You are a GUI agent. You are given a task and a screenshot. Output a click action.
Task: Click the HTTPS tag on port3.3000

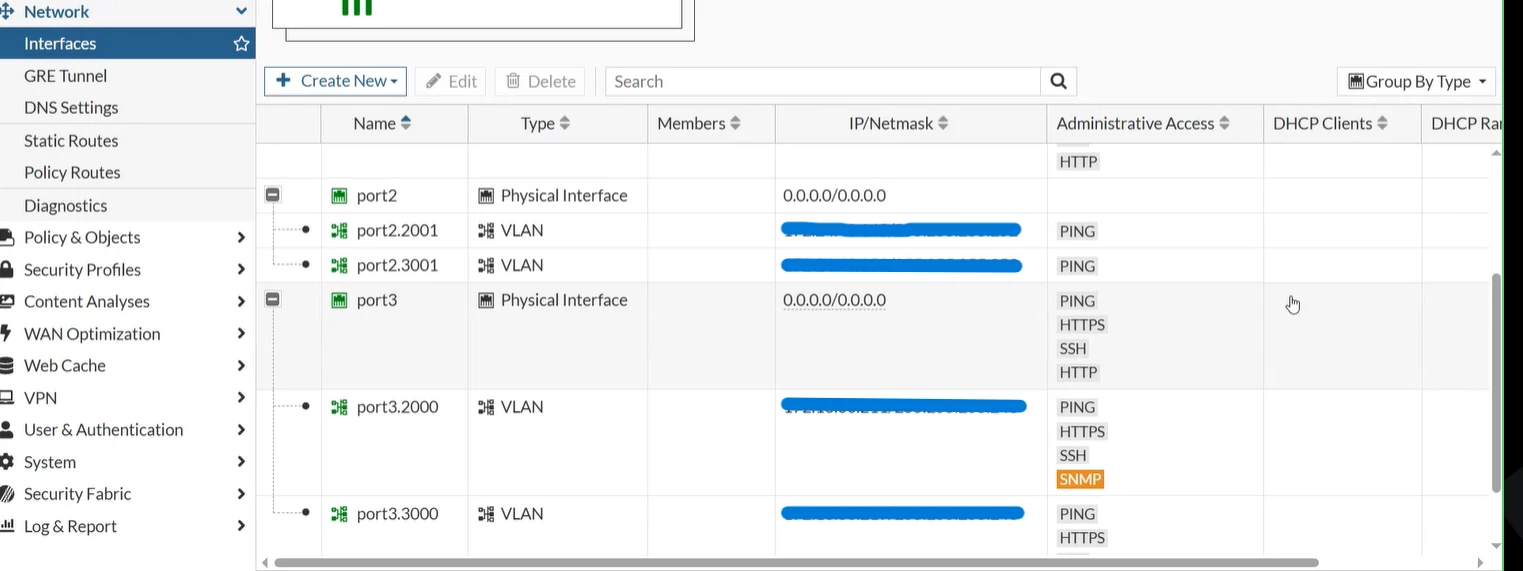point(1082,538)
